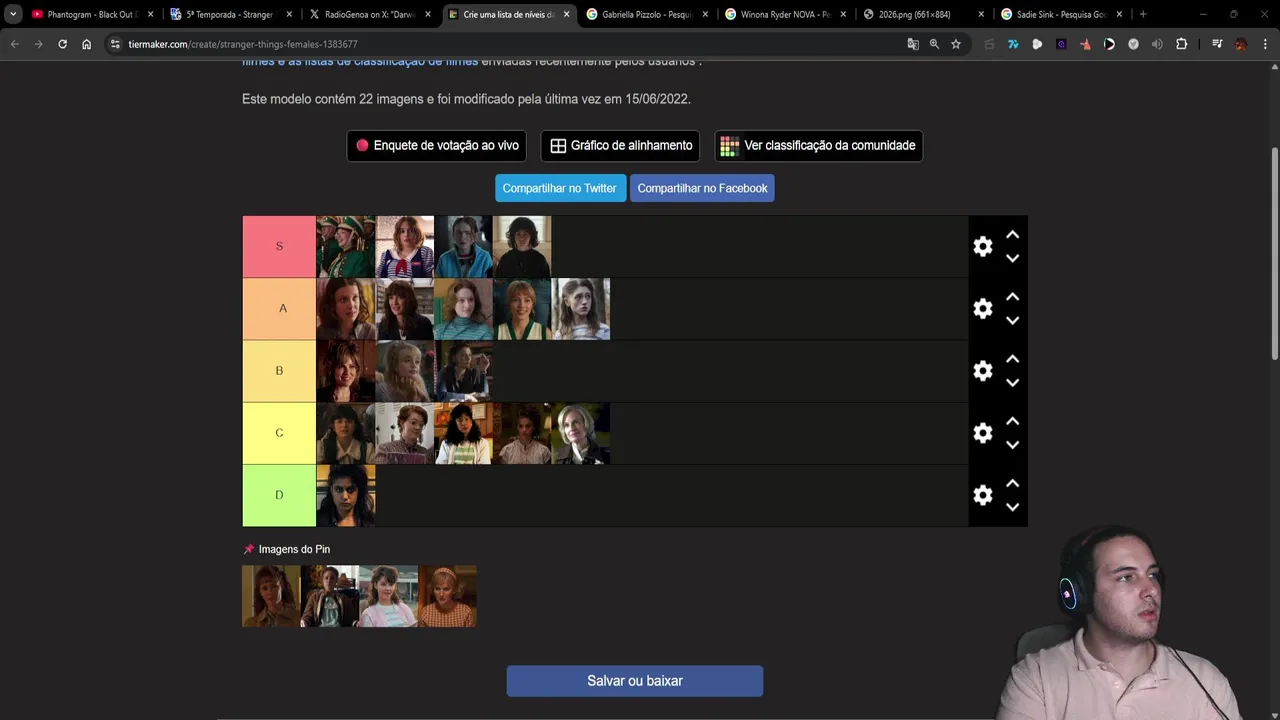Image resolution: width=1280 pixels, height=720 pixels.
Task: Select first thumbnail in S tier
Action: (346, 246)
